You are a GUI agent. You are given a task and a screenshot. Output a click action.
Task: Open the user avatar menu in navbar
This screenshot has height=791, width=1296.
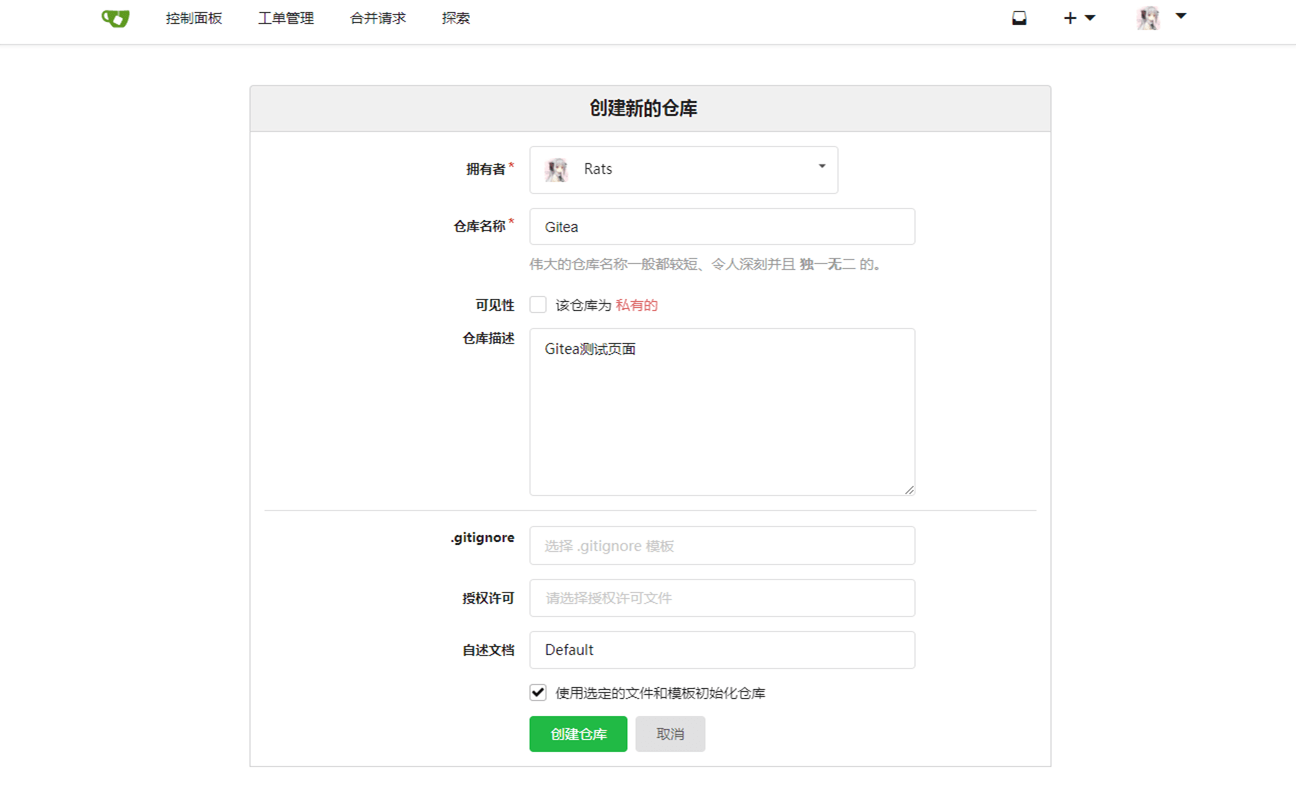[x=1160, y=17]
